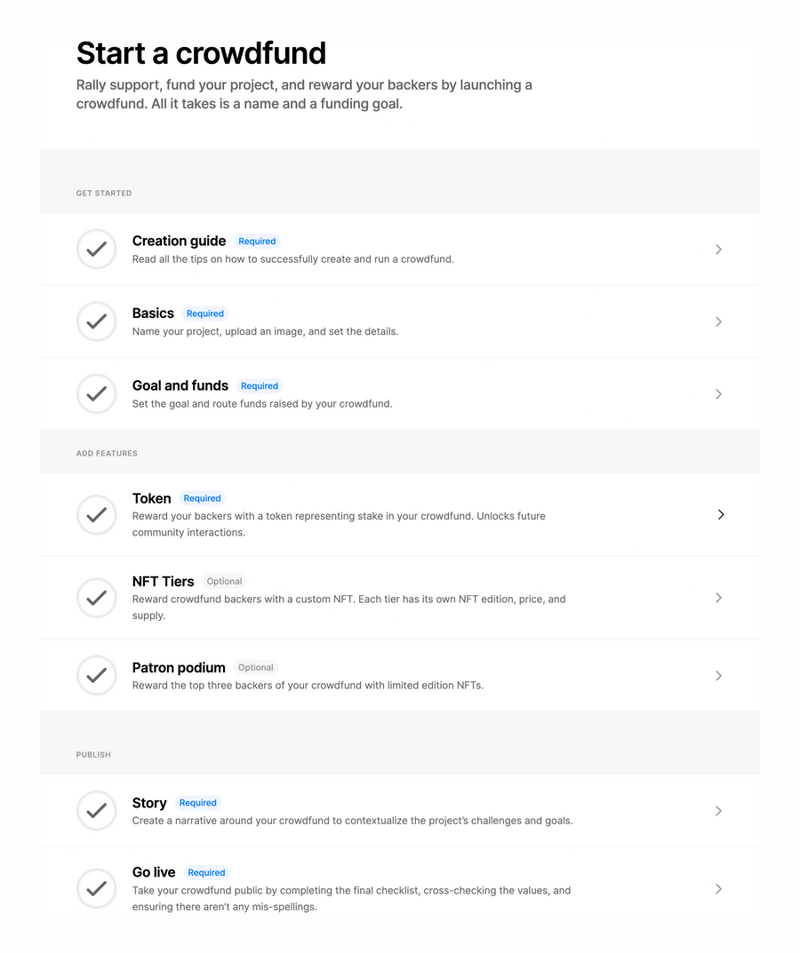Screen dimensions: 800x953
Task: Click the NFT Tiers checkmark circle
Action: tap(96, 598)
